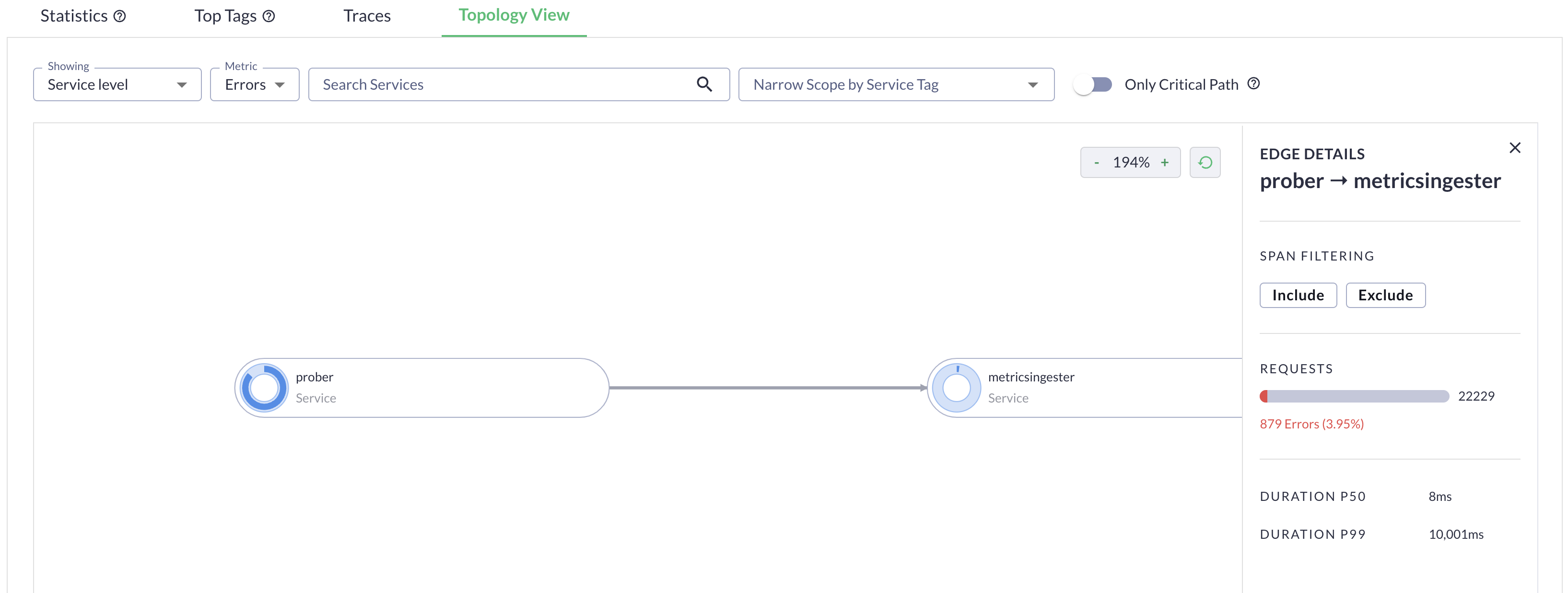Click the prober service donut icon

(264, 388)
